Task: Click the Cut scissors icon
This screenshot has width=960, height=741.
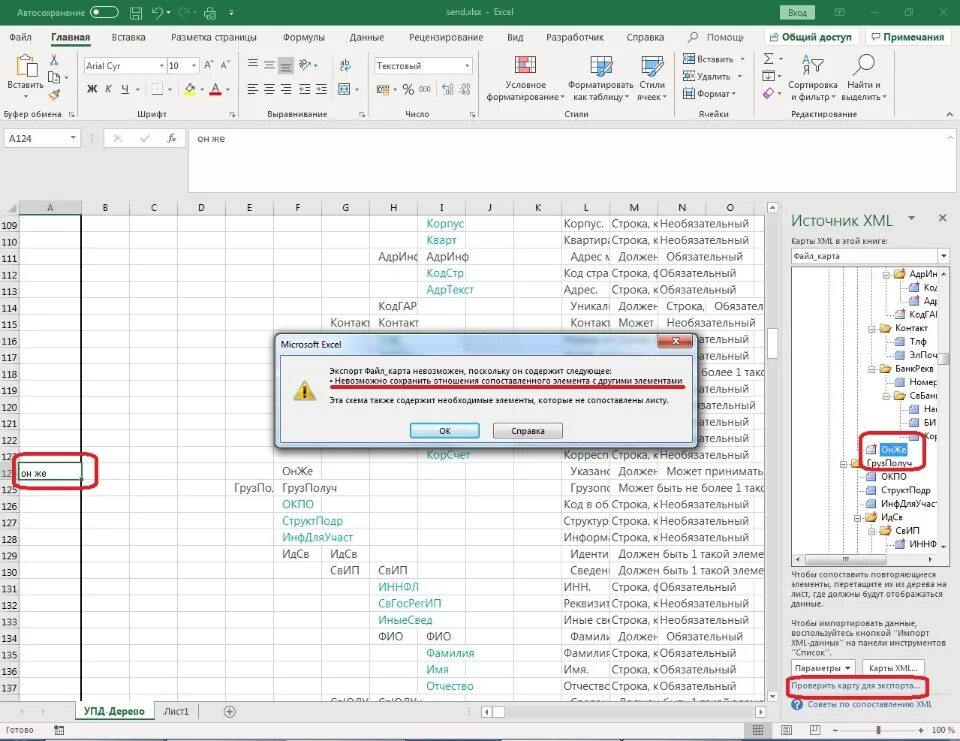Action: click(54, 60)
